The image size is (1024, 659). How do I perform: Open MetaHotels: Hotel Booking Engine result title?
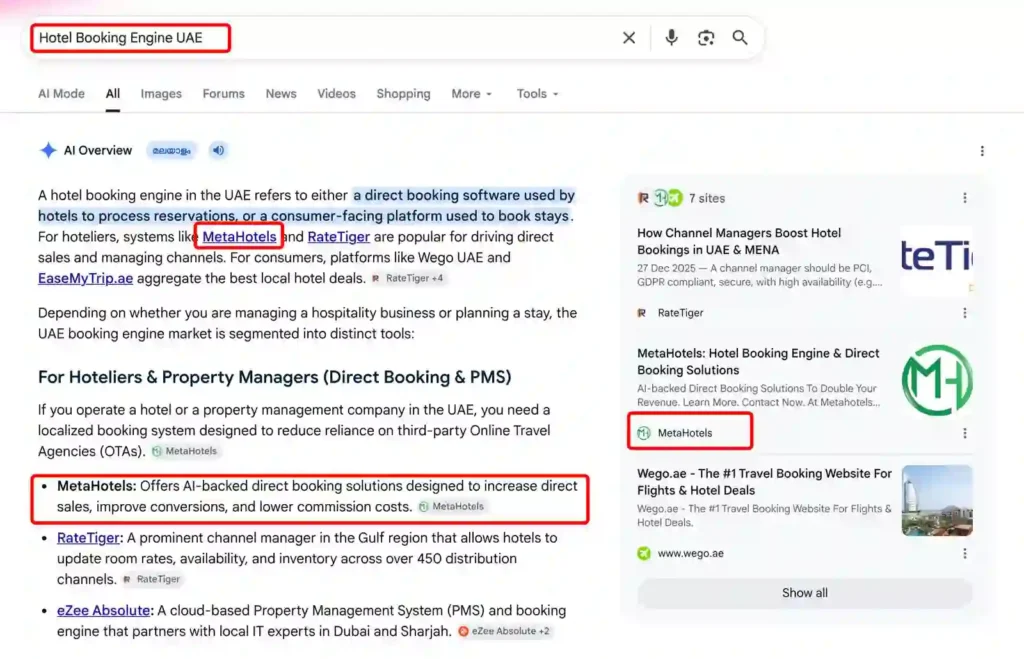pyautogui.click(x=758, y=361)
